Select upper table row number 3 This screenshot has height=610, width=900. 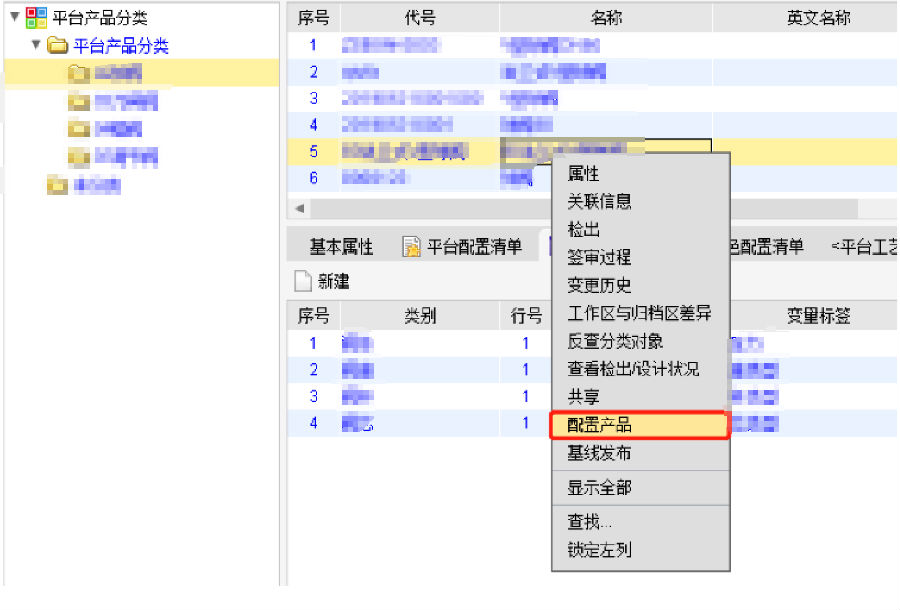click(x=313, y=98)
